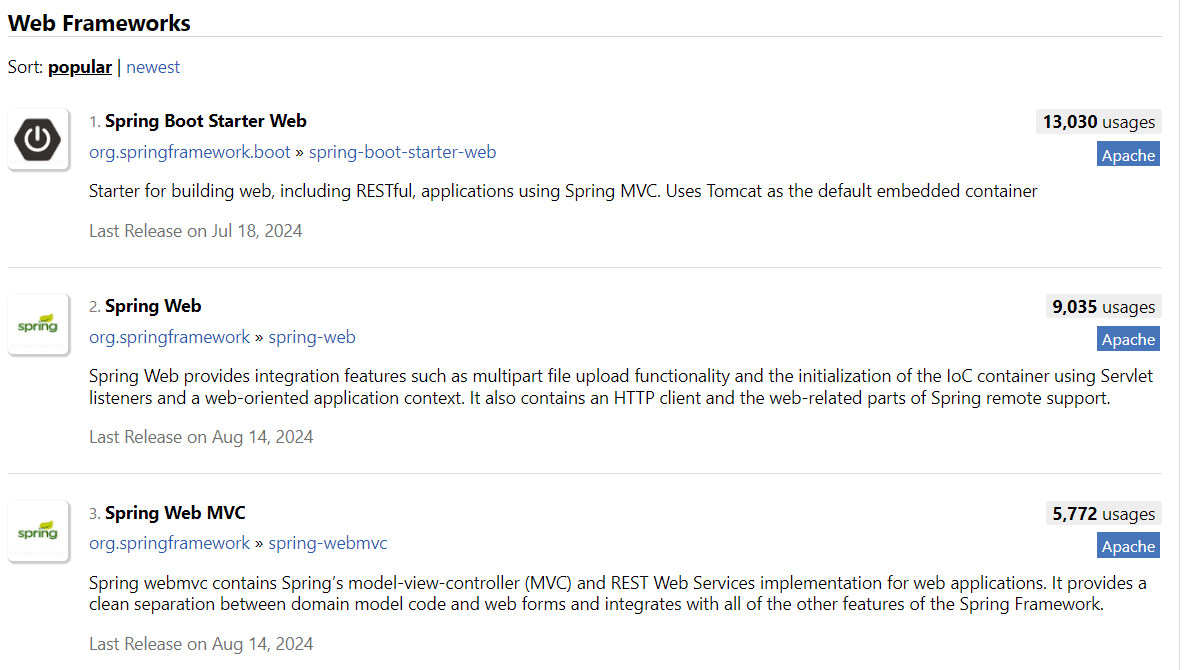Click the Apache license badge for Spring Boot Starter Web
This screenshot has width=1186, height=670.
tap(1128, 155)
